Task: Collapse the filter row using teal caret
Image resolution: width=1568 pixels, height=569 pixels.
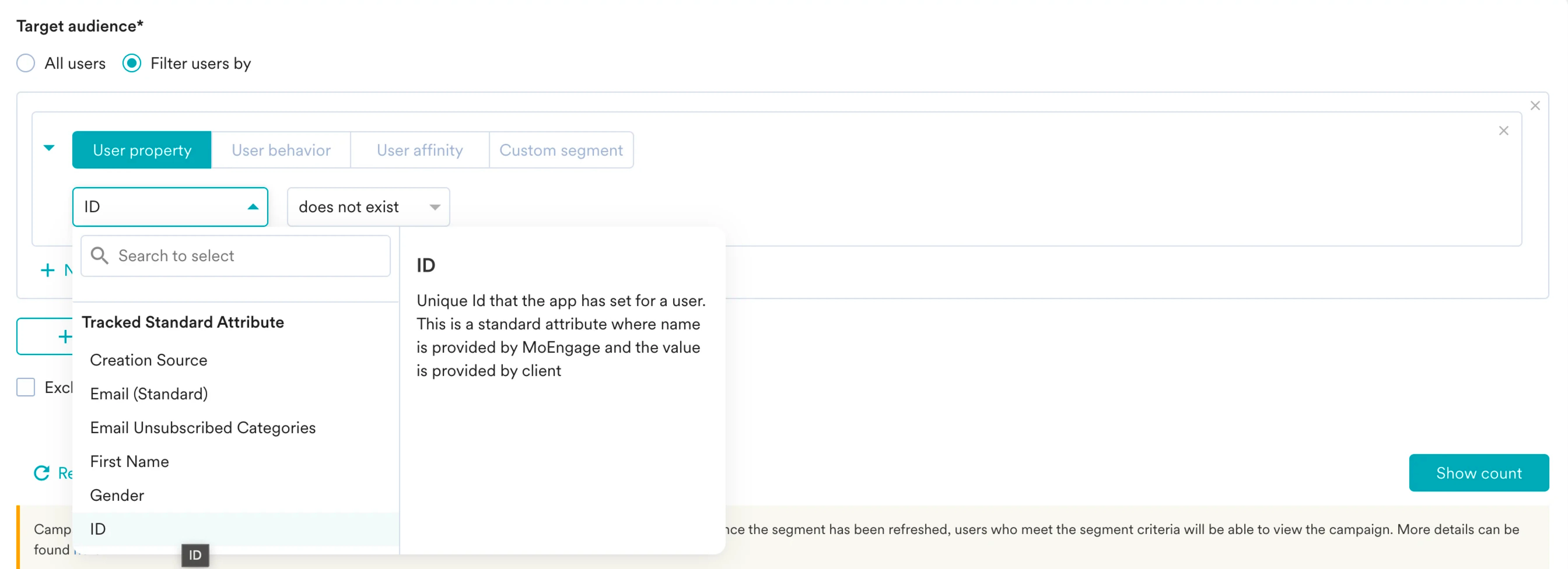Action: click(x=49, y=148)
